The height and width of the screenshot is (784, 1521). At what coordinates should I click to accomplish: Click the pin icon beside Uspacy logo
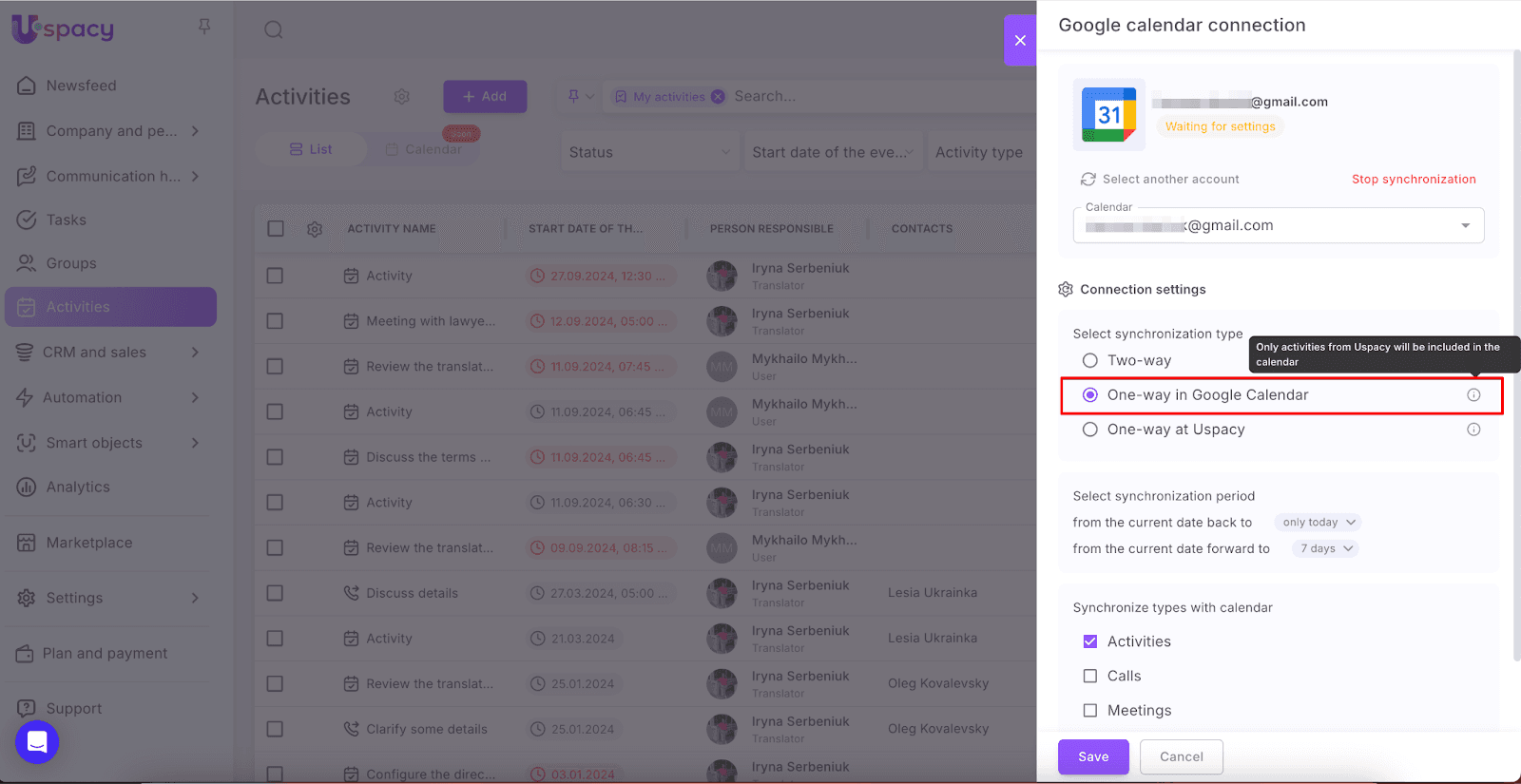(x=204, y=27)
